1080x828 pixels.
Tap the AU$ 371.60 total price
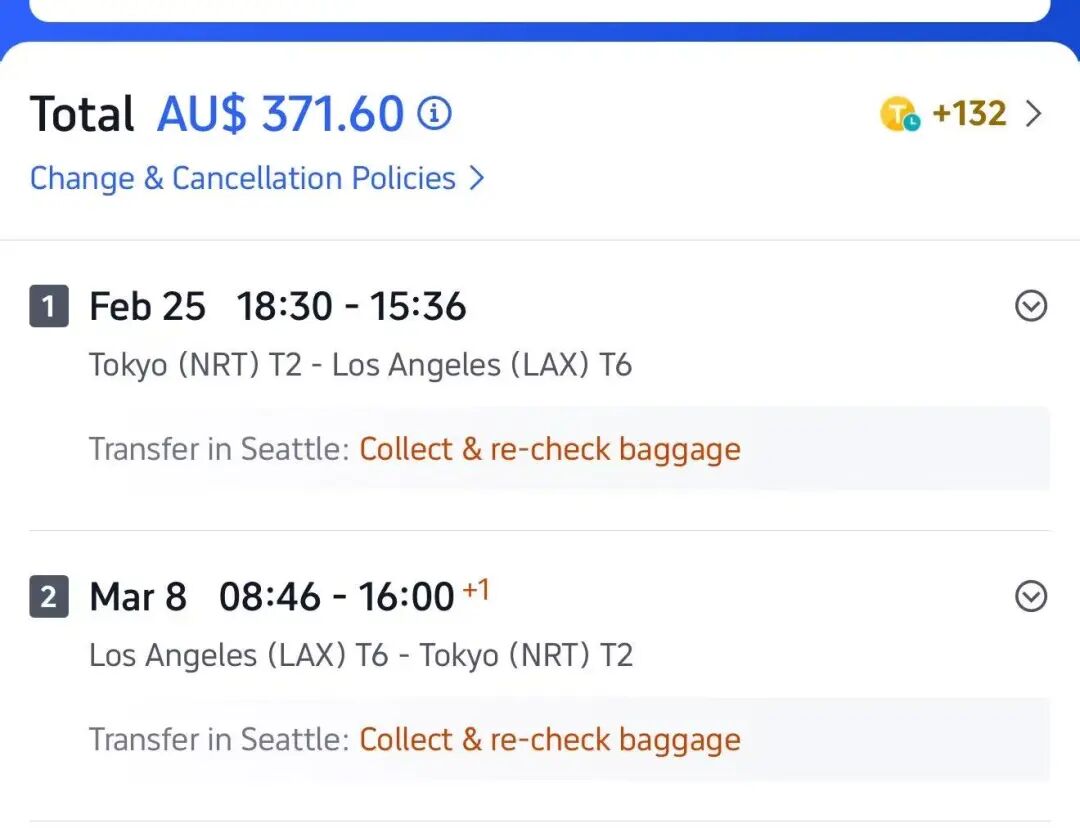pyautogui.click(x=280, y=114)
